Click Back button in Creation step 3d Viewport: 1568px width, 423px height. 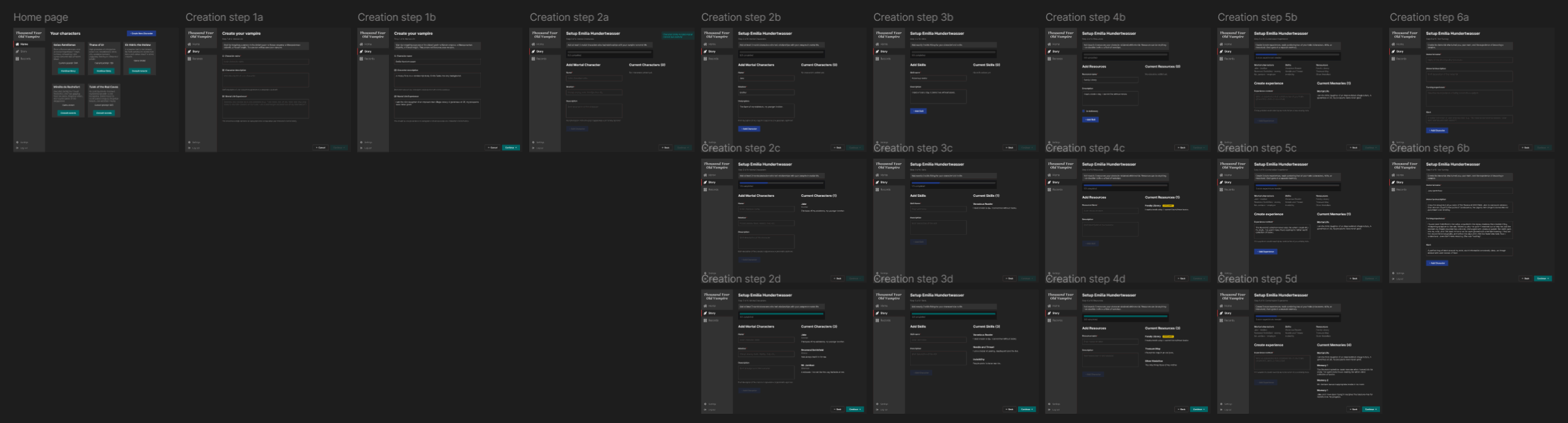(x=1009, y=409)
